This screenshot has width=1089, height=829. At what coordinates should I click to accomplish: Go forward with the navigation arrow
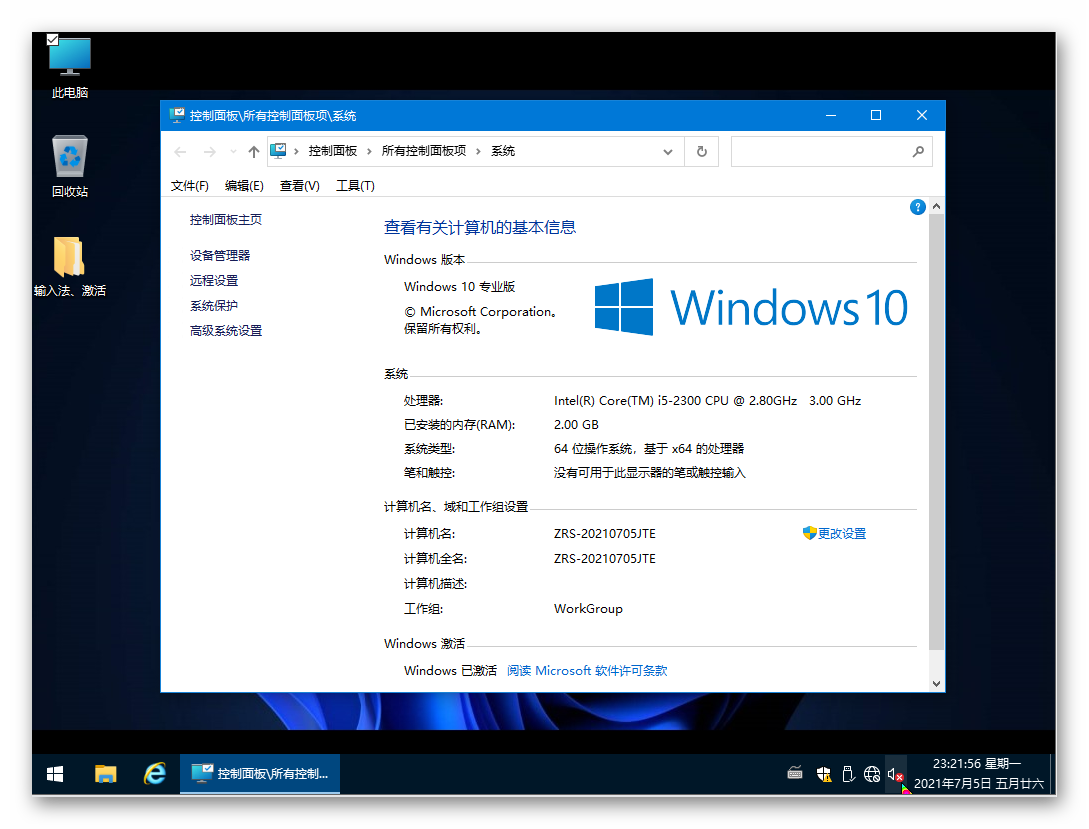coord(209,151)
